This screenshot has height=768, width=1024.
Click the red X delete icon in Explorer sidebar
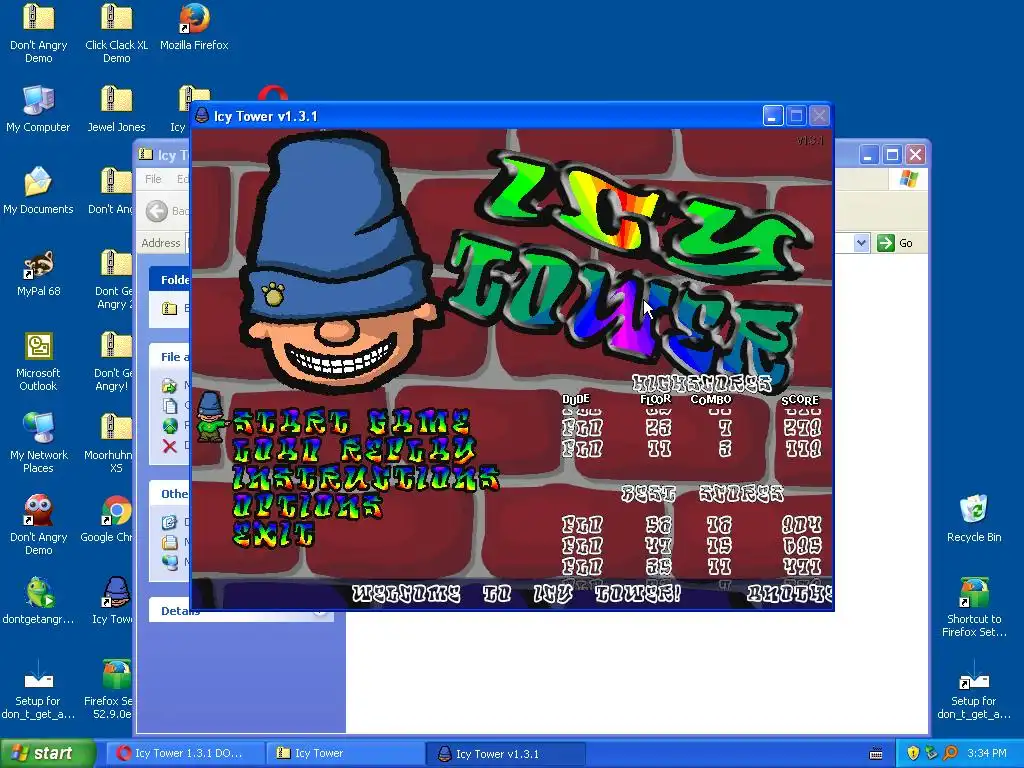[170, 446]
